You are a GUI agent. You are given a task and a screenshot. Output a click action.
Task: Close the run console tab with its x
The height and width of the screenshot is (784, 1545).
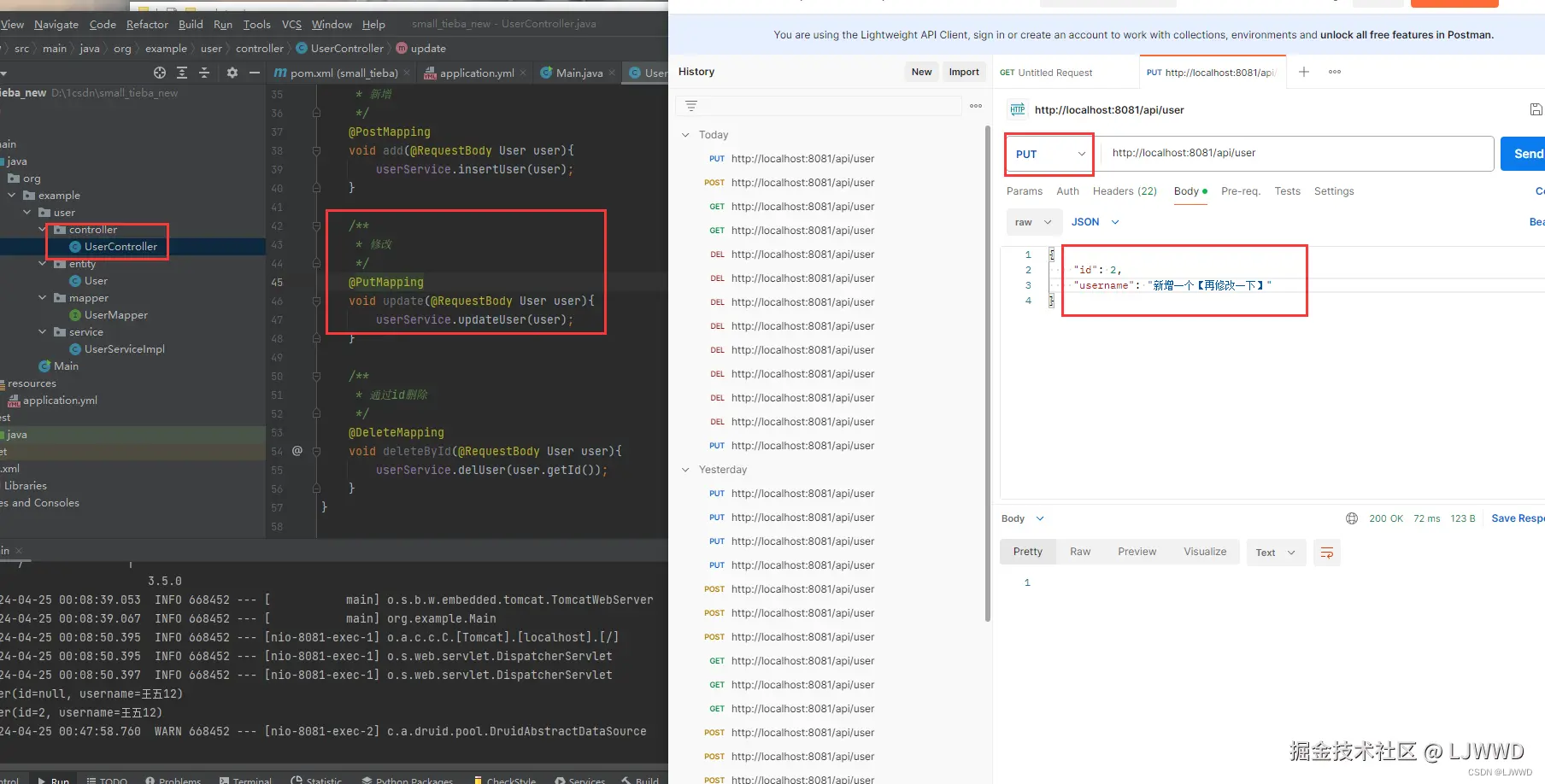19,551
